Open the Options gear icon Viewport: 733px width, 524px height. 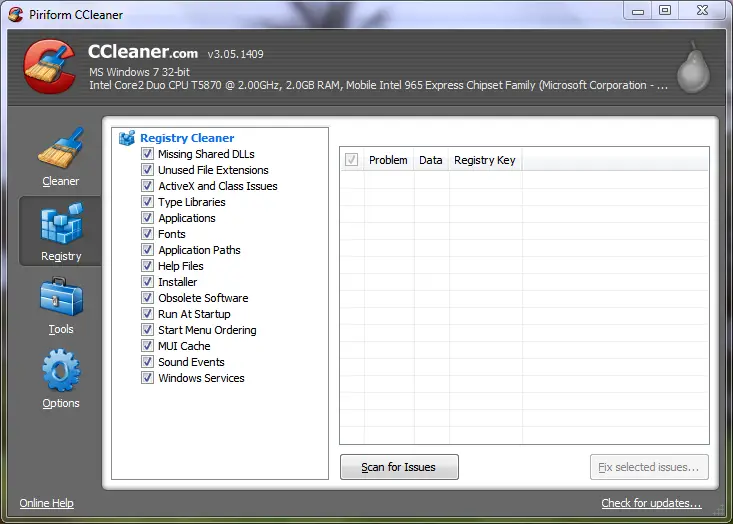61,370
